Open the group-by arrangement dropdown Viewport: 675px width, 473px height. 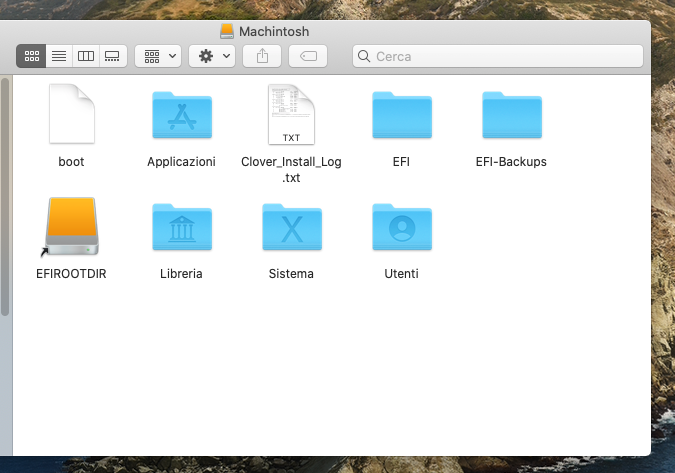point(158,56)
